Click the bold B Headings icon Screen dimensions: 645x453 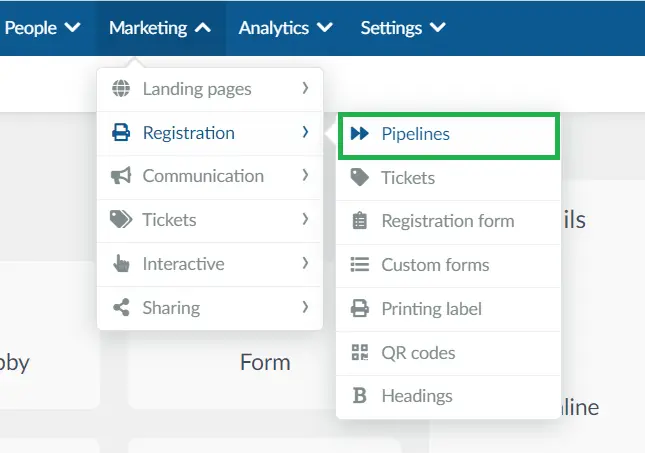pyautogui.click(x=360, y=395)
